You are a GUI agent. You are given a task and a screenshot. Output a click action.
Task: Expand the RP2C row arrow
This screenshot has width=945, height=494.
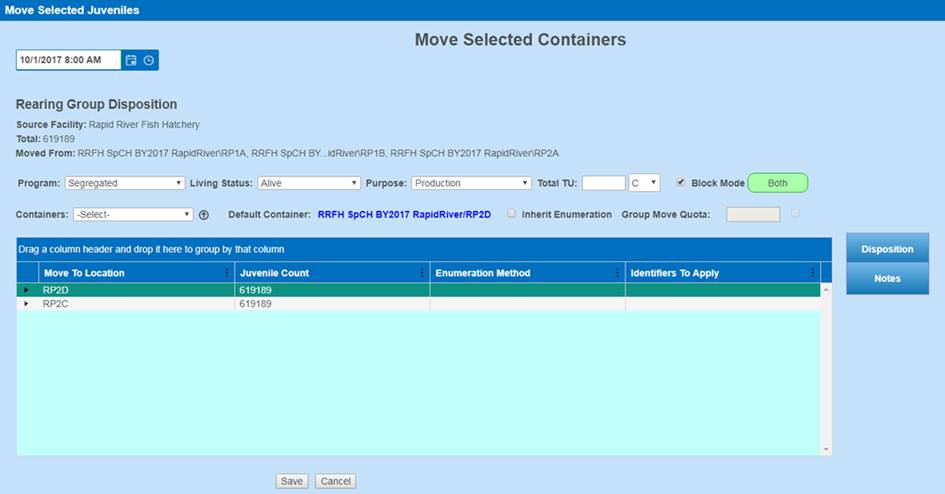tap(27, 303)
